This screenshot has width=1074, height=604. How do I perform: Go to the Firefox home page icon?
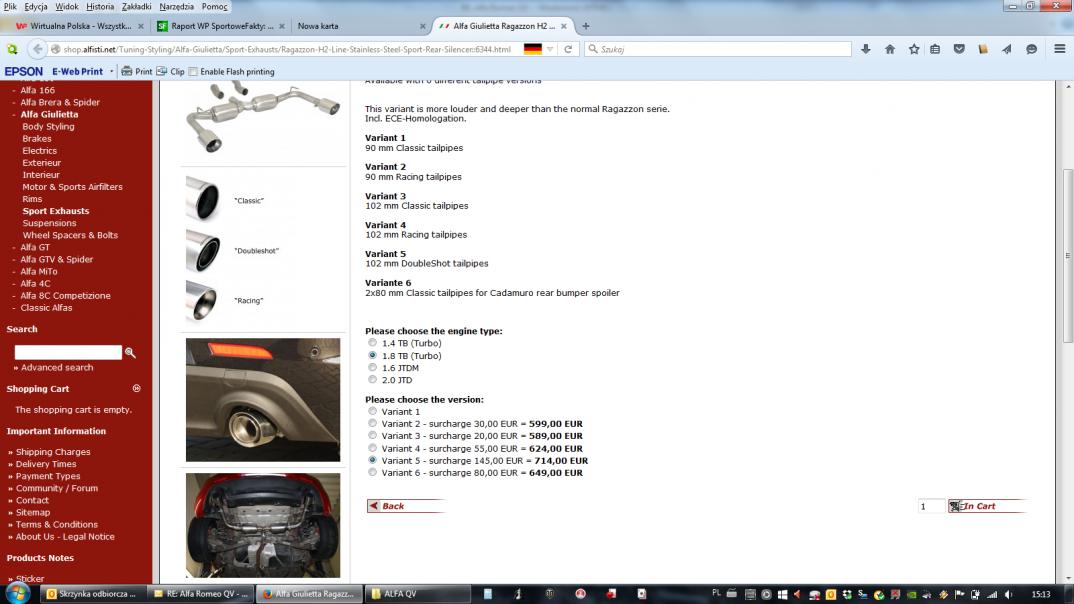pyautogui.click(x=890, y=49)
